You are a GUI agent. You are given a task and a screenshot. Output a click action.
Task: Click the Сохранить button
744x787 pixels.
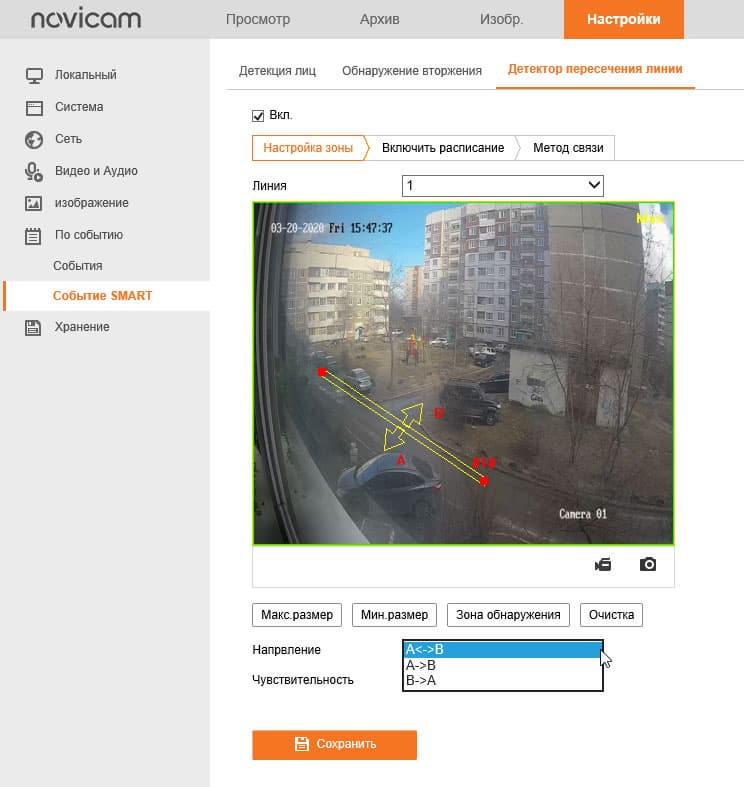click(334, 744)
